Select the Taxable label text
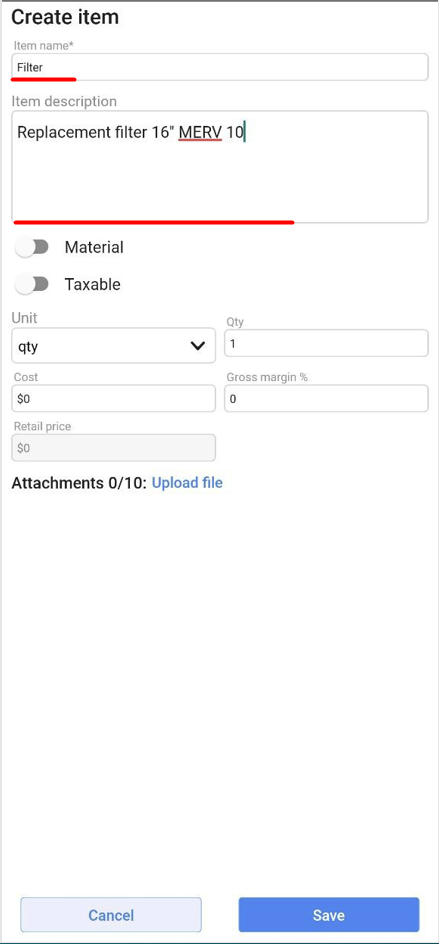The height and width of the screenshot is (944, 439). 93,284
